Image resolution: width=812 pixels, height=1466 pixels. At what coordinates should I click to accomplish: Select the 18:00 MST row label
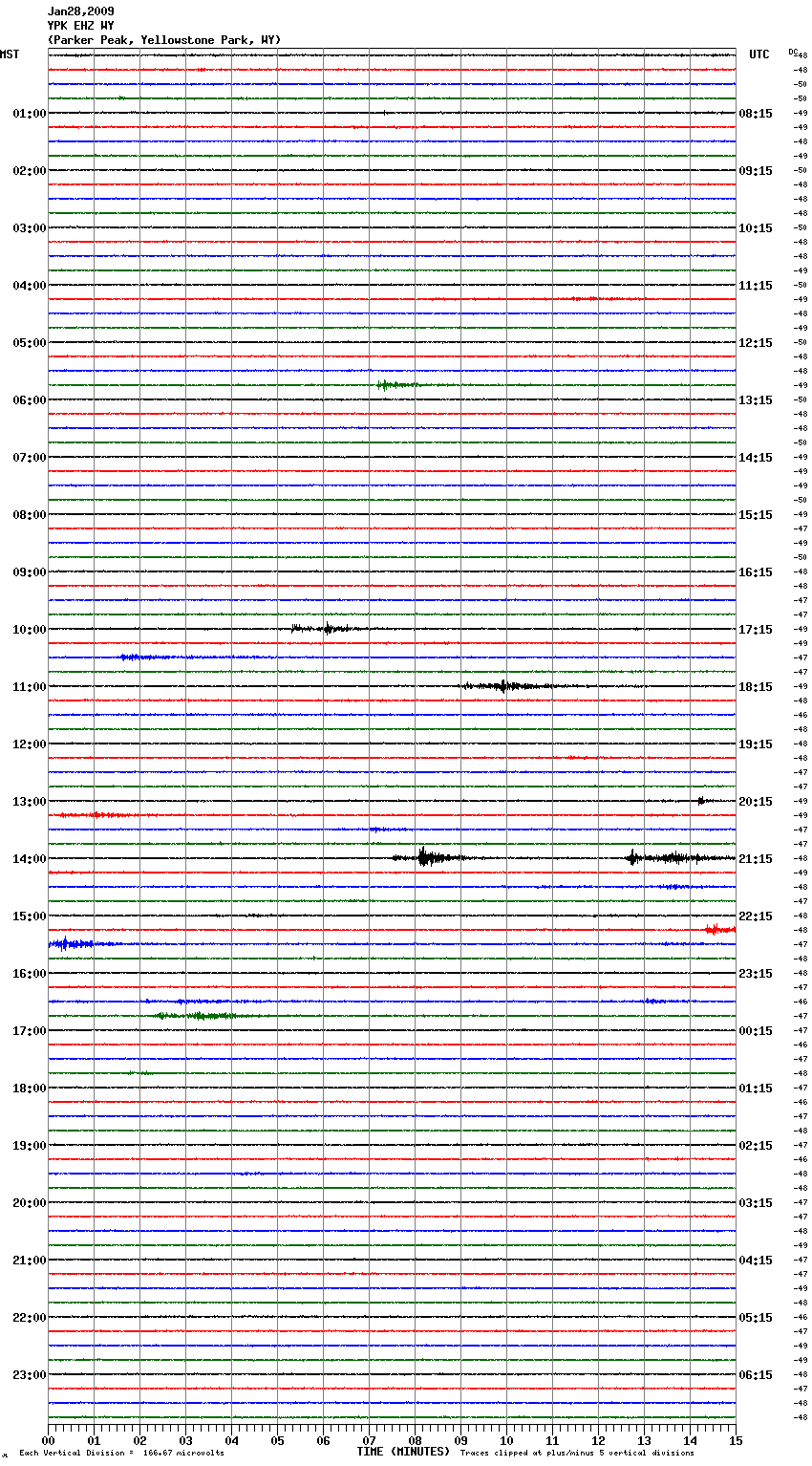click(30, 1089)
